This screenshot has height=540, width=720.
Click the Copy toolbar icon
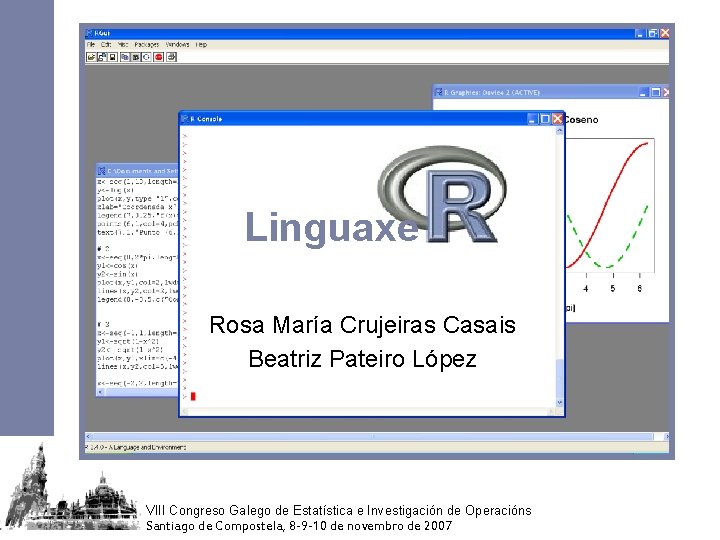coord(124,57)
